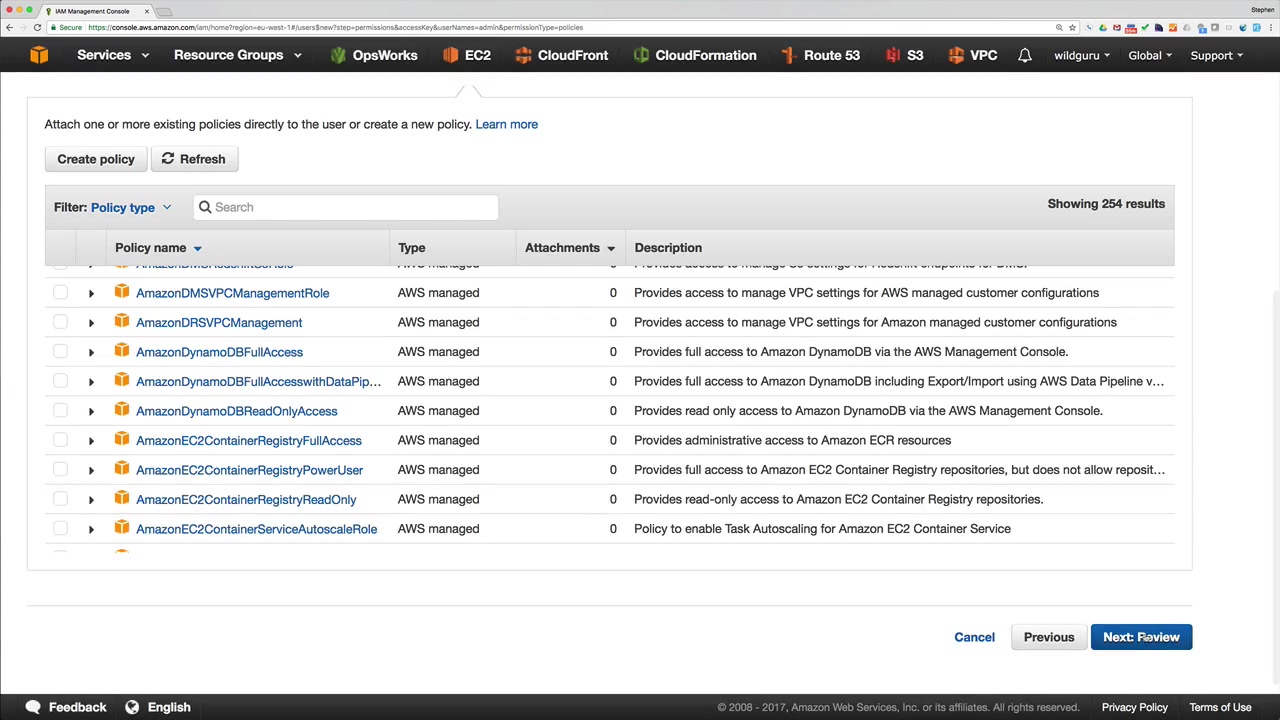The height and width of the screenshot is (720, 1280).
Task: Check the AmazonDynamoDBFullAccess policy checkbox
Action: [61, 352]
